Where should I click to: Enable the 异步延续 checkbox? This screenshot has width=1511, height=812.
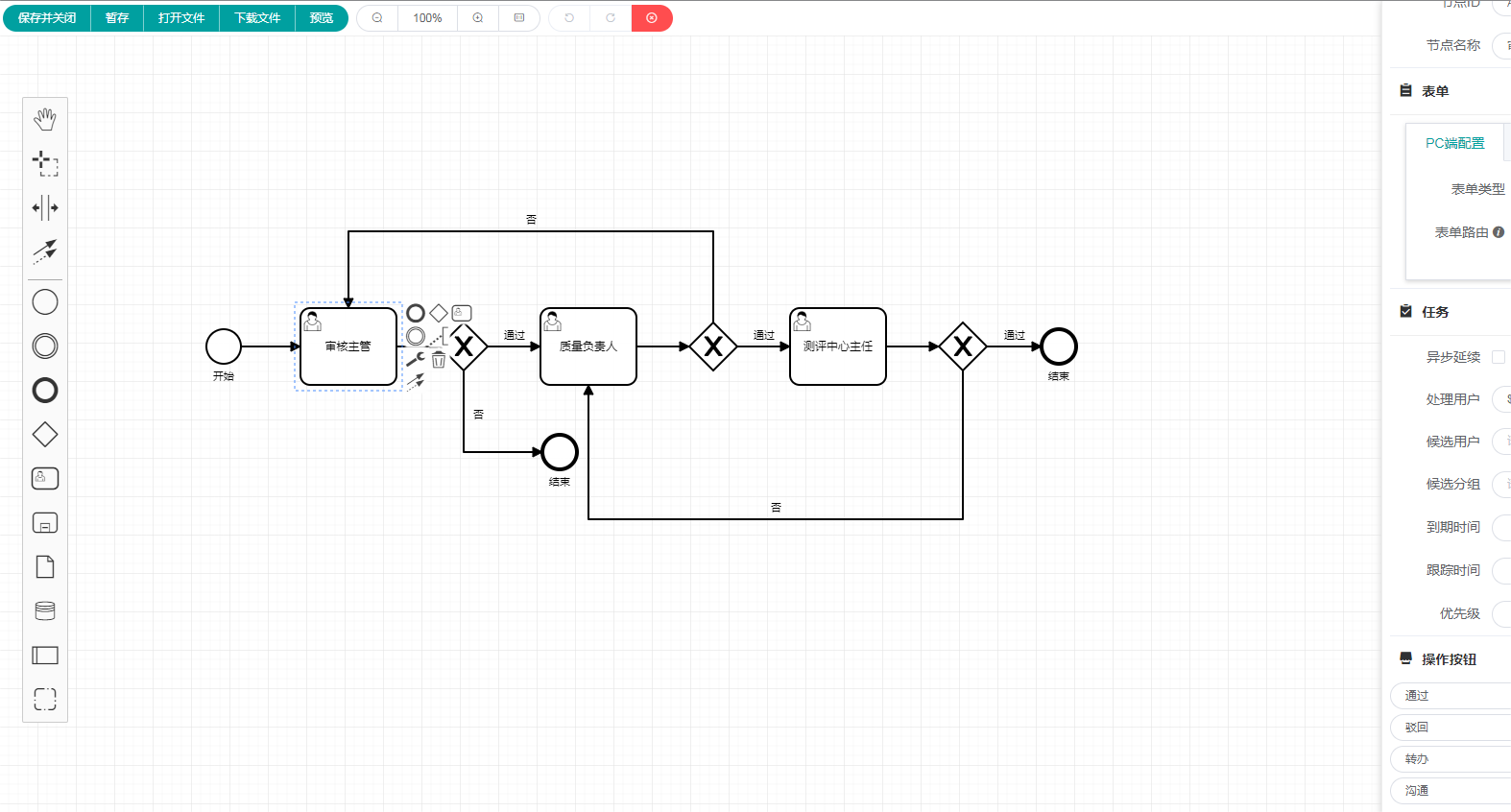pos(1499,357)
